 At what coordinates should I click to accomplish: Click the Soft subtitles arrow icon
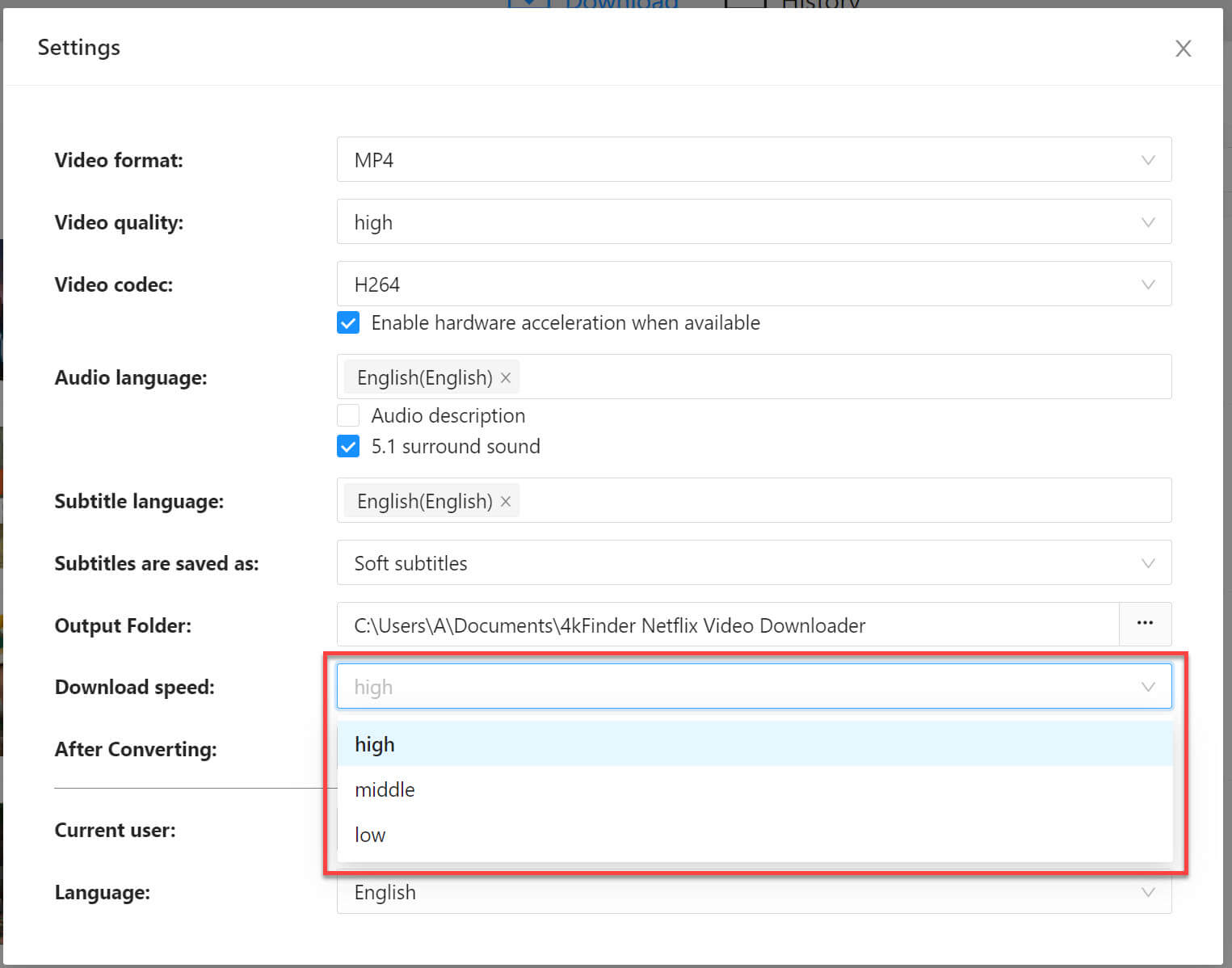(x=1147, y=563)
